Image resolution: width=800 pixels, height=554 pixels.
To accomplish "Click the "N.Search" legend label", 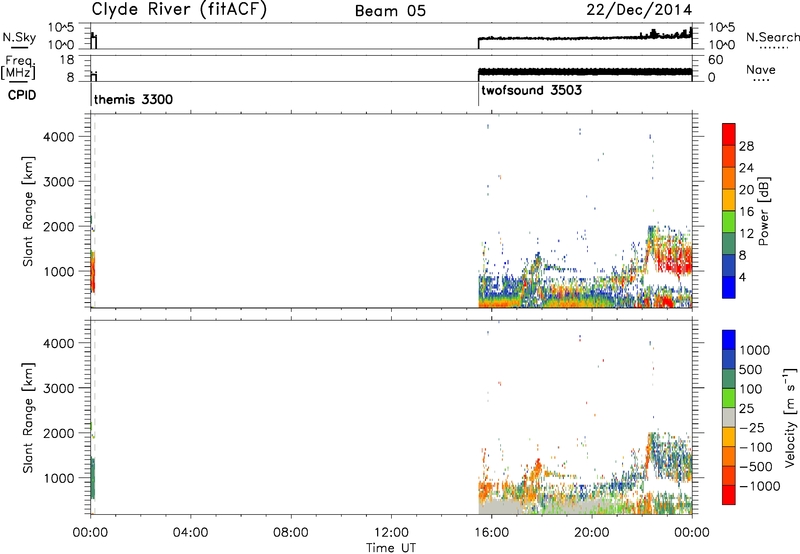I will pos(772,37).
